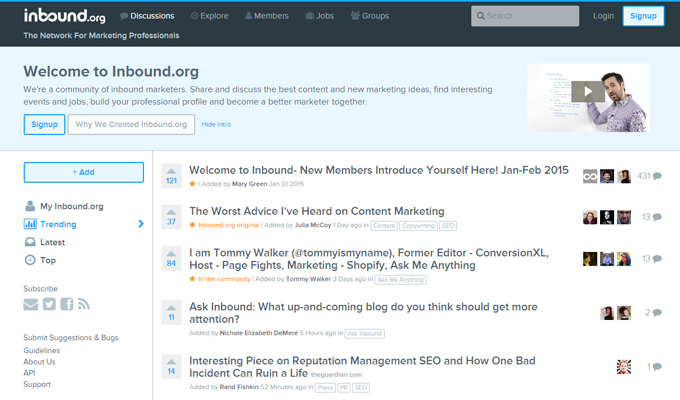Open the Support link
680x400 pixels.
[x=37, y=384]
